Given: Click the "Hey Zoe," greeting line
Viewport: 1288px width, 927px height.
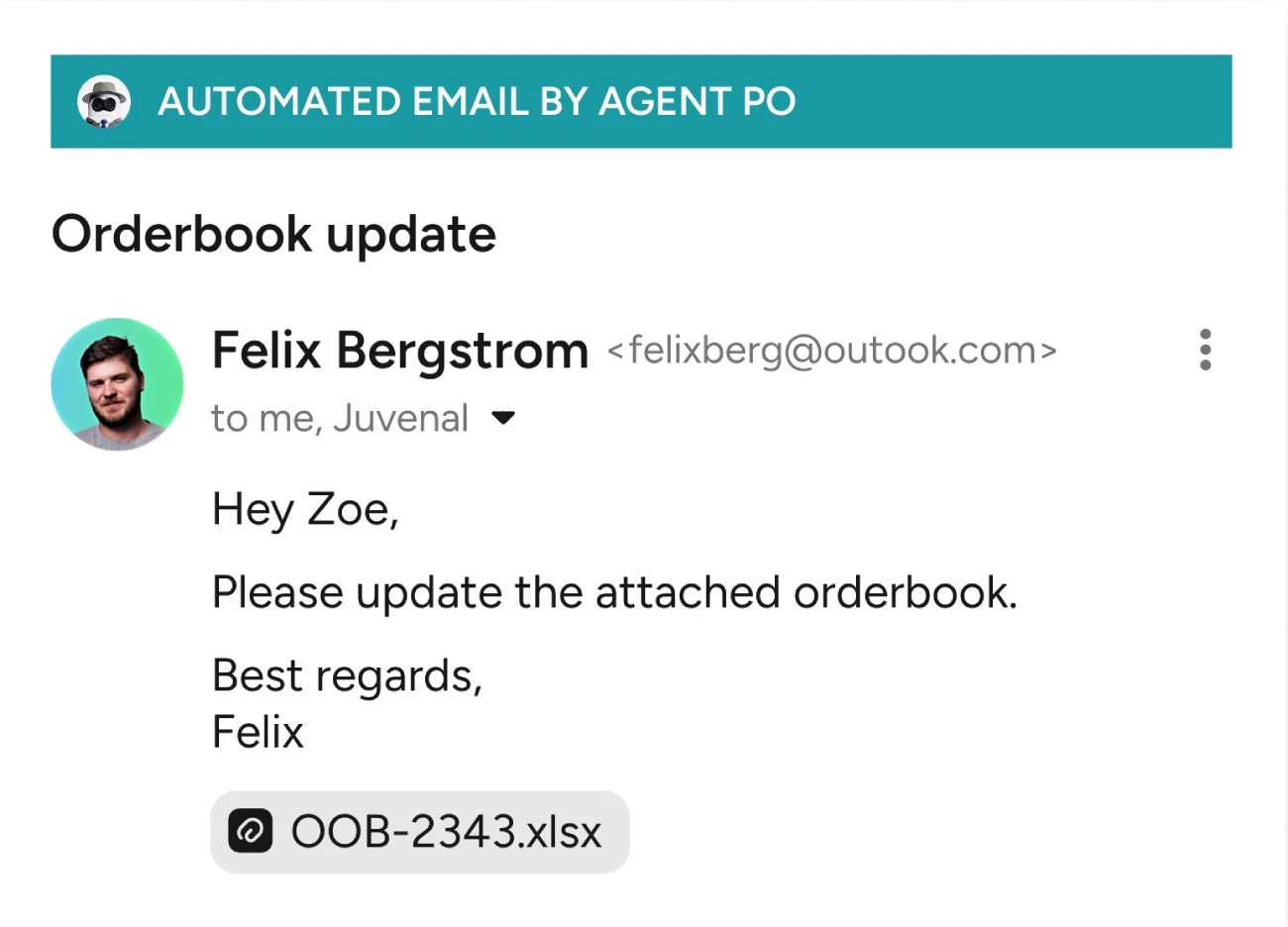Looking at the screenshot, I should coord(305,510).
